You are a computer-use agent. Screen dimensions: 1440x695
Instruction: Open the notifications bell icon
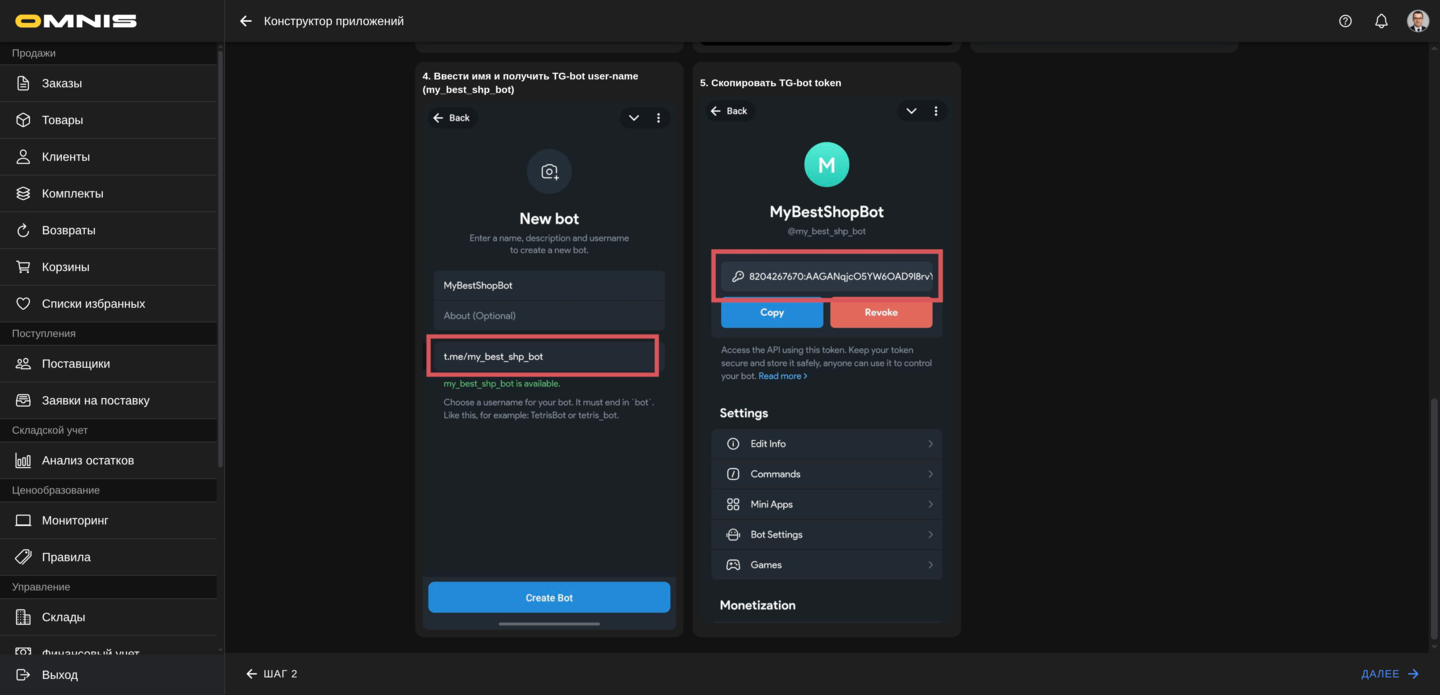tap(1381, 20)
